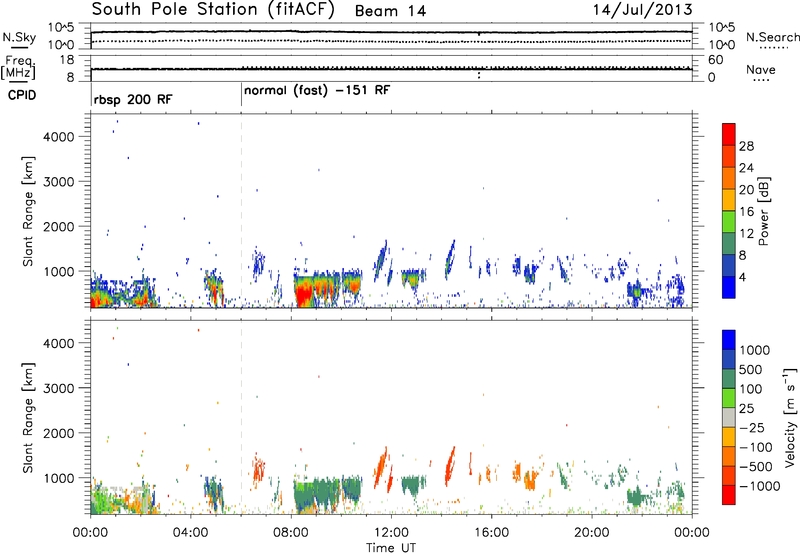Click the 'Freq. [MHz]' axis label
The image size is (800, 554).
[18, 67]
